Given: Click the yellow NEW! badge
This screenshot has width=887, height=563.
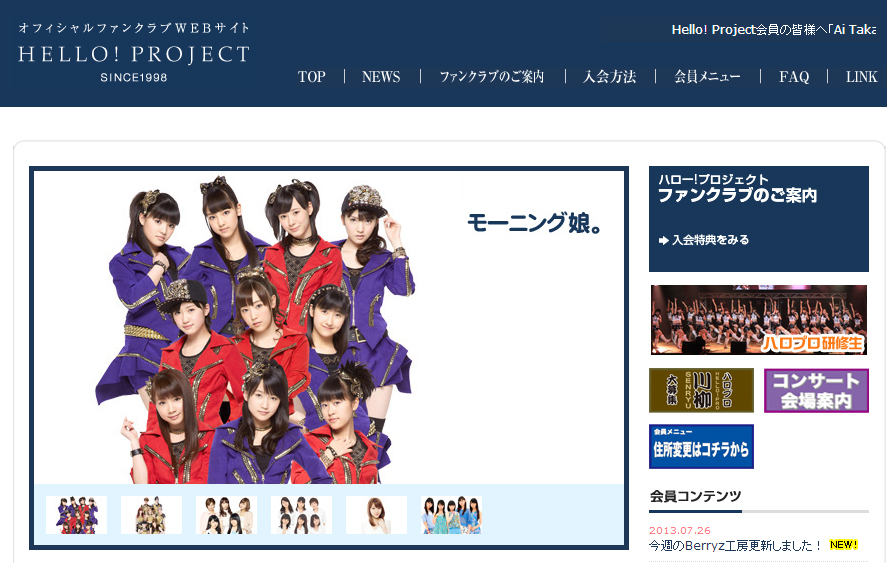Looking at the screenshot, I should coord(843,545).
